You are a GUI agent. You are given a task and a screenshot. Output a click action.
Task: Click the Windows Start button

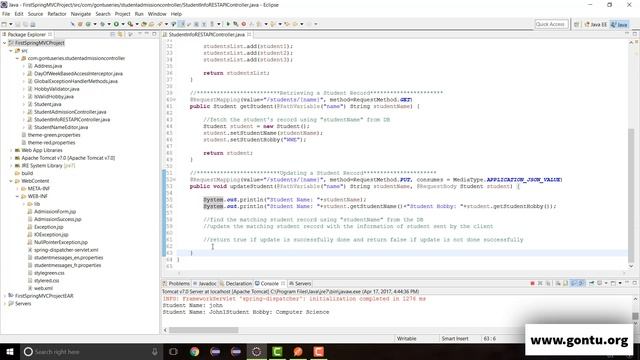tap(9, 351)
